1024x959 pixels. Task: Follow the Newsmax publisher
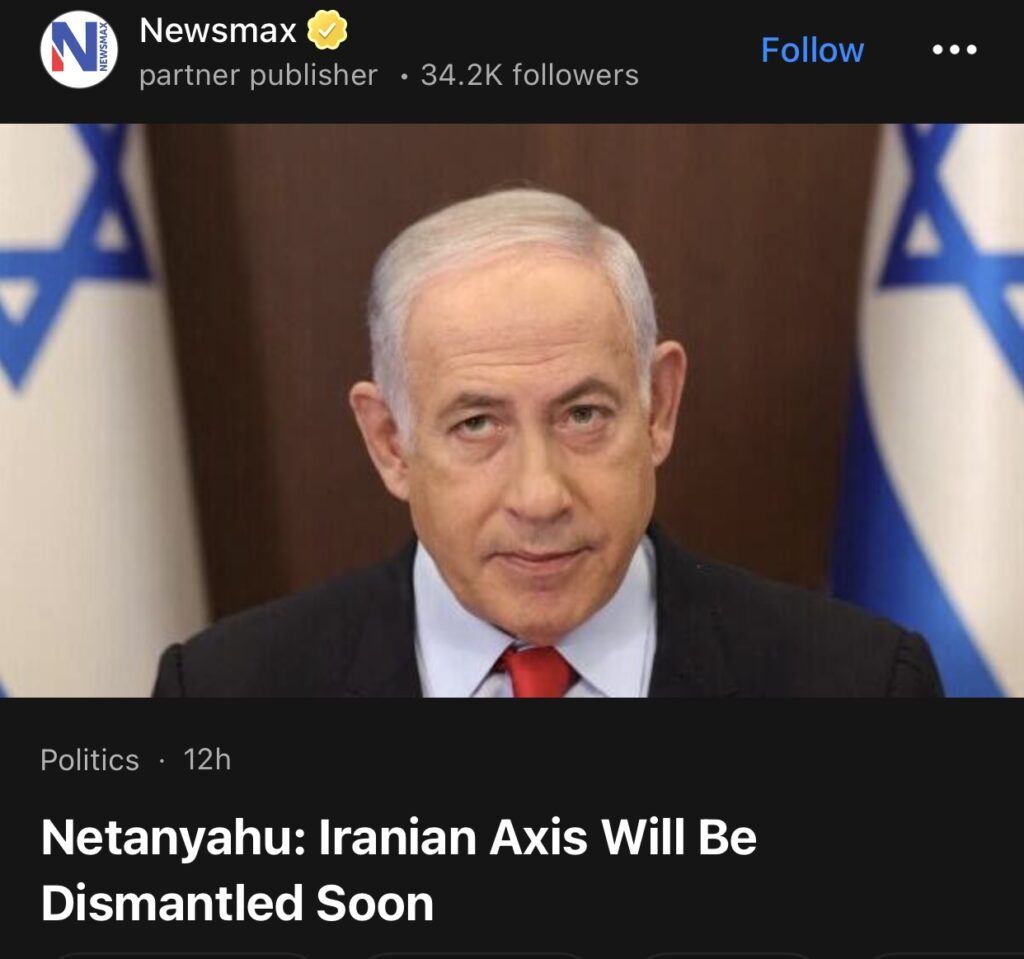[812, 50]
